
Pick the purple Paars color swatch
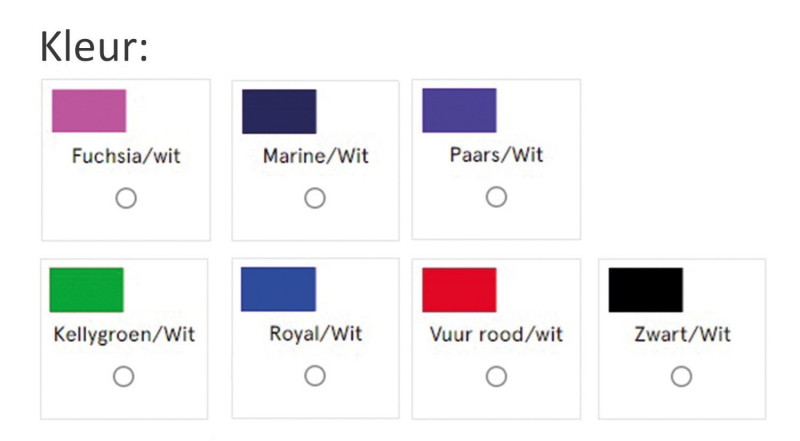point(459,110)
